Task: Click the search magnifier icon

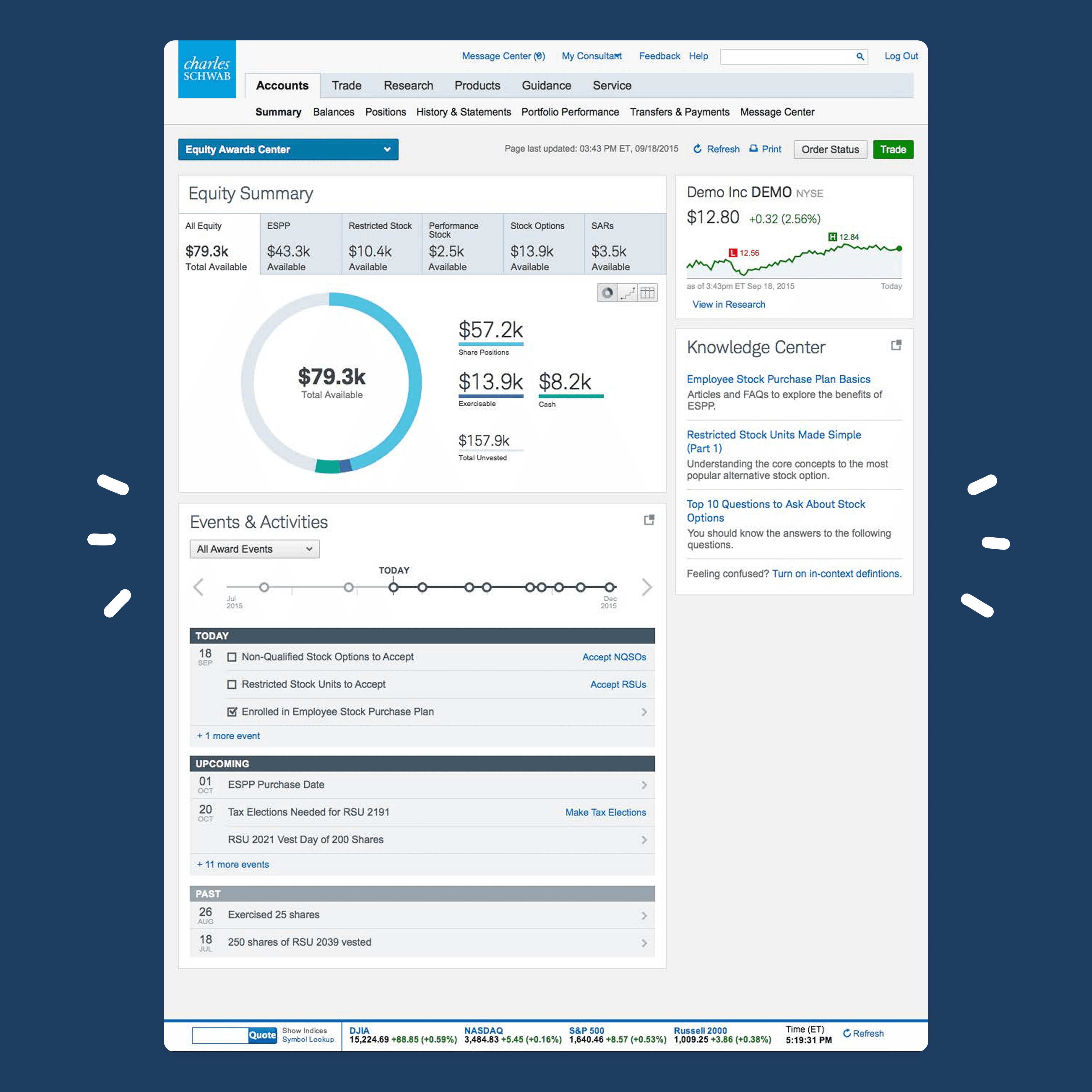Action: (x=860, y=57)
